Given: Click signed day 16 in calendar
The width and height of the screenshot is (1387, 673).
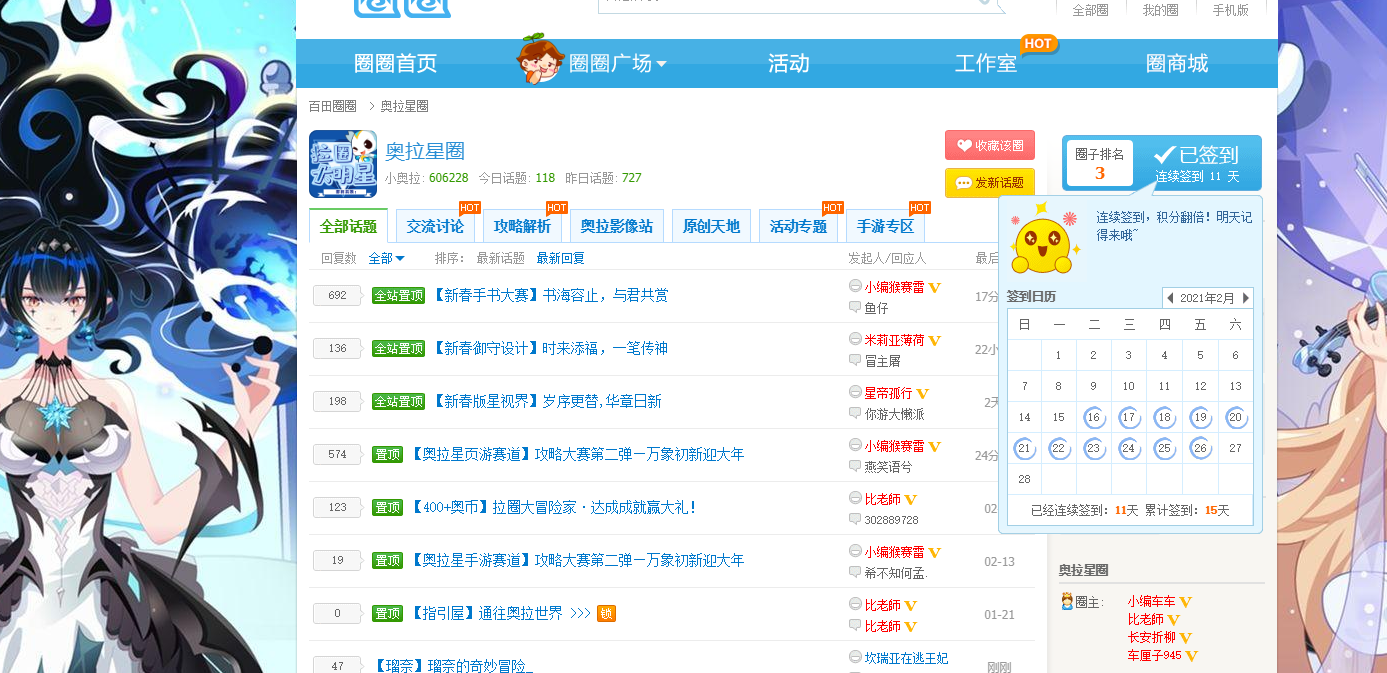Looking at the screenshot, I should coord(1093,418).
